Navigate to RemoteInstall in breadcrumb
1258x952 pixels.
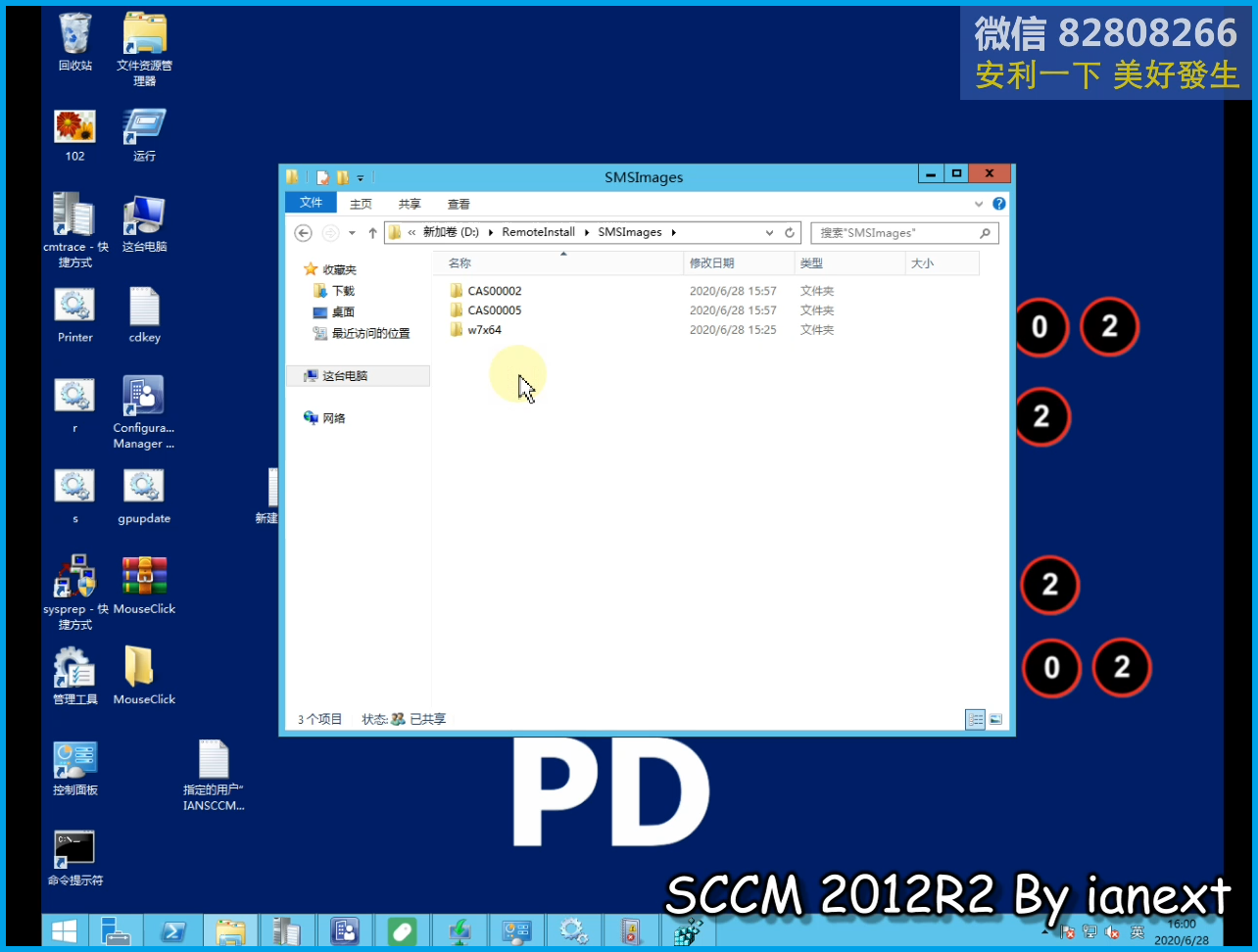tap(539, 232)
